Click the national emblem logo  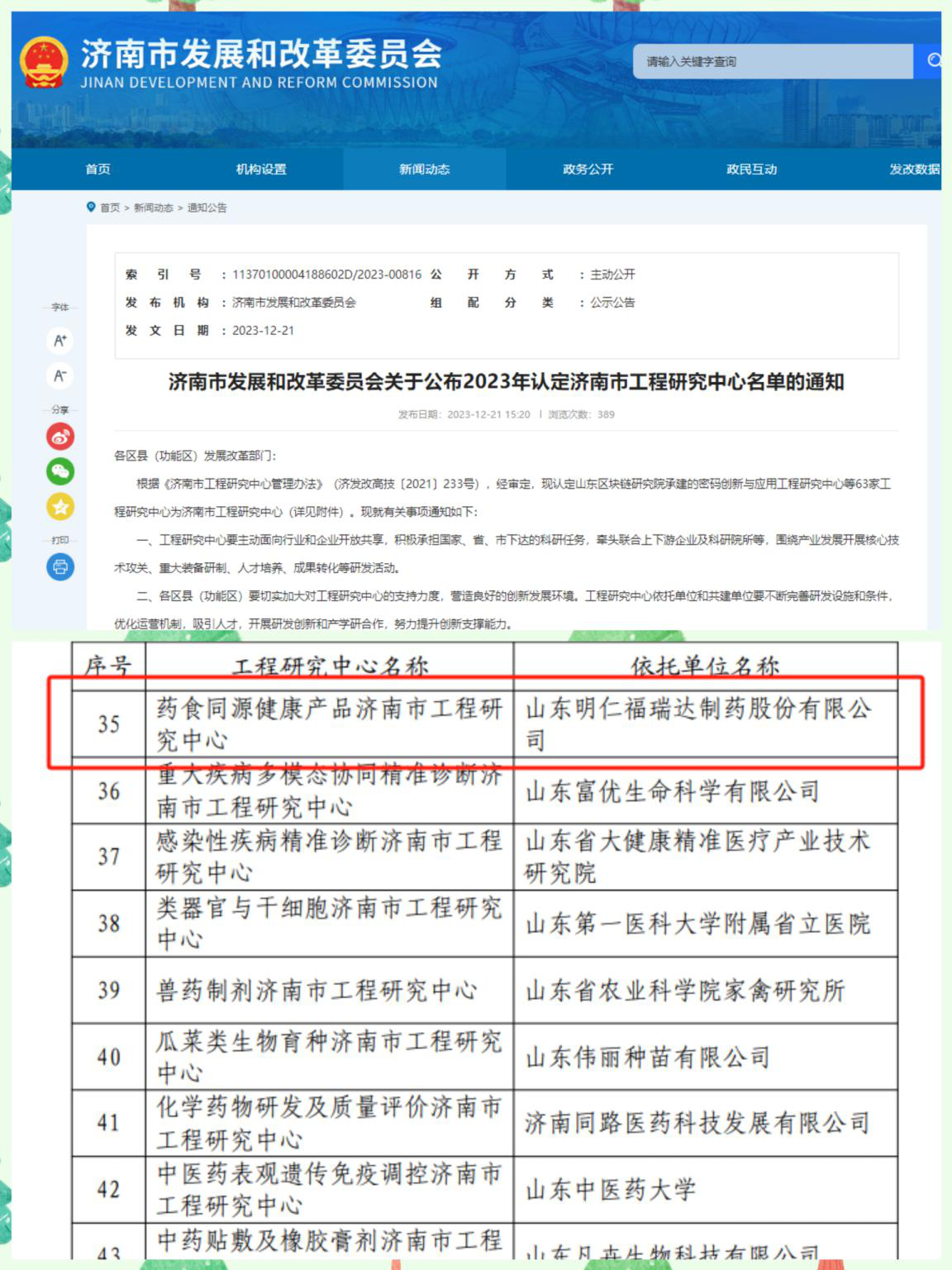pos(44,62)
